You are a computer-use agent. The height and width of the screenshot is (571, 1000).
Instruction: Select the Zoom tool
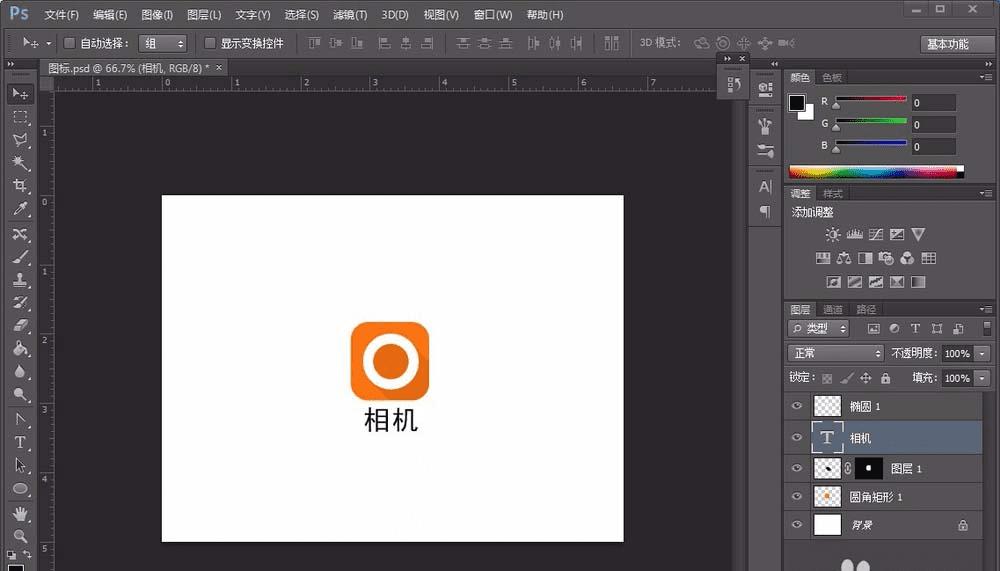pyautogui.click(x=19, y=536)
